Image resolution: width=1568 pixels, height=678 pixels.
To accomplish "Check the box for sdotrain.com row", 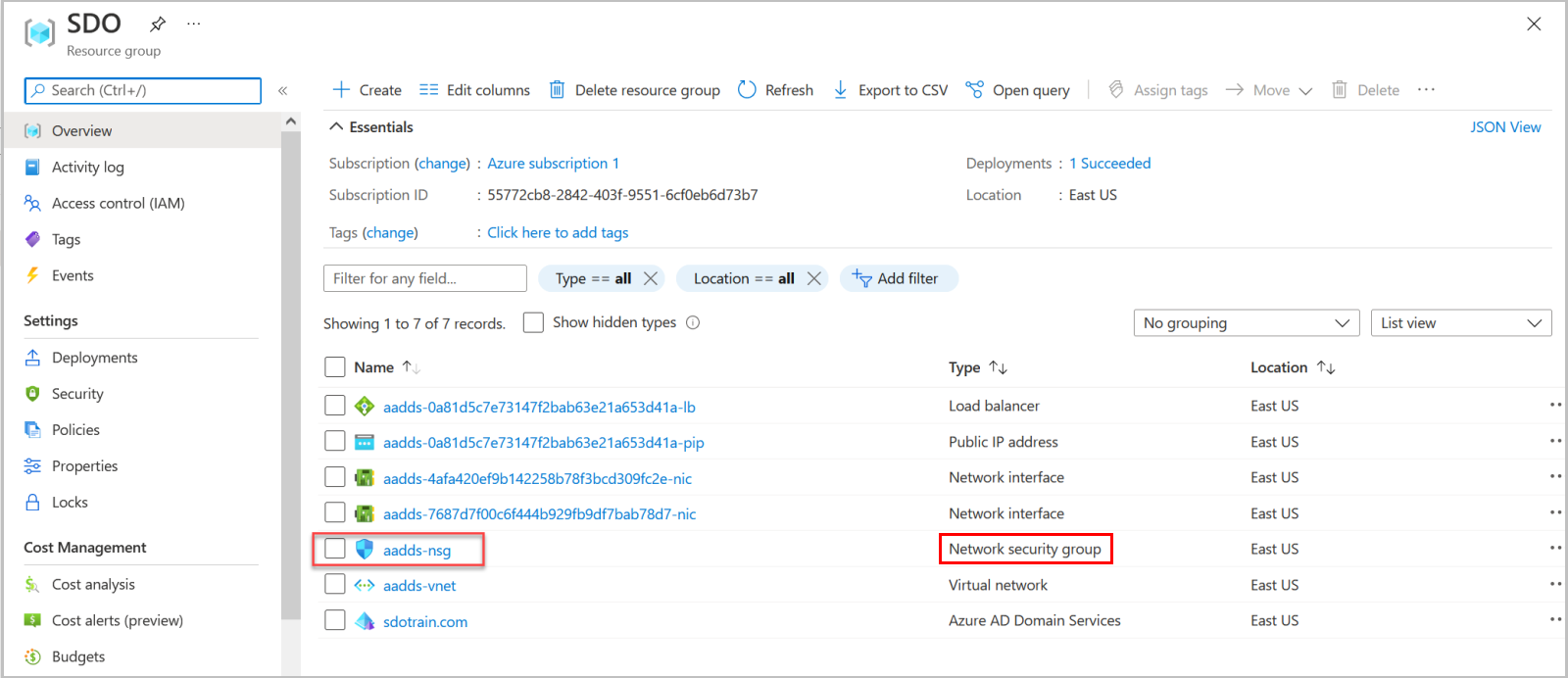I will 335,620.
